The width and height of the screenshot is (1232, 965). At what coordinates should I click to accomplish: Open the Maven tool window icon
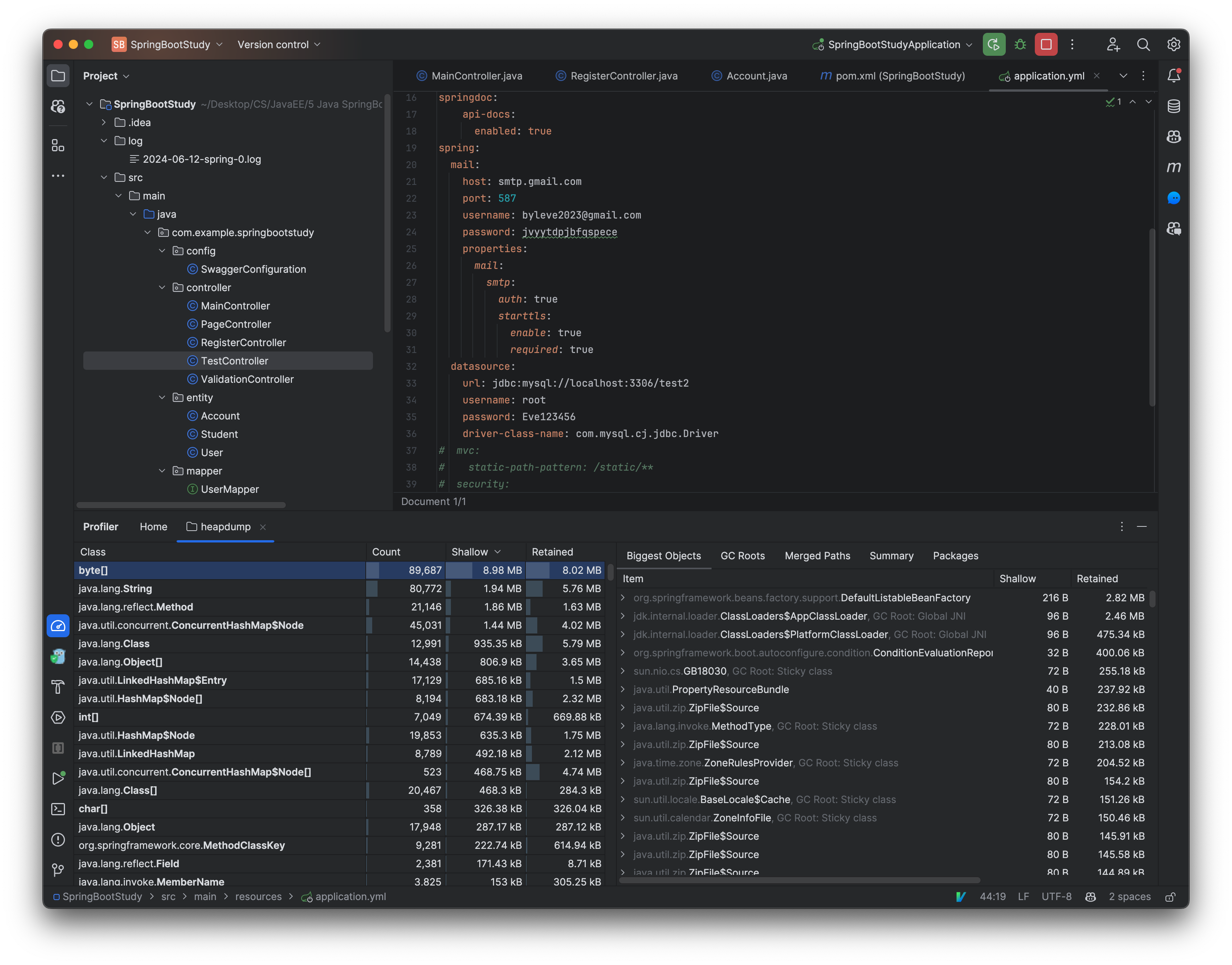point(1174,167)
